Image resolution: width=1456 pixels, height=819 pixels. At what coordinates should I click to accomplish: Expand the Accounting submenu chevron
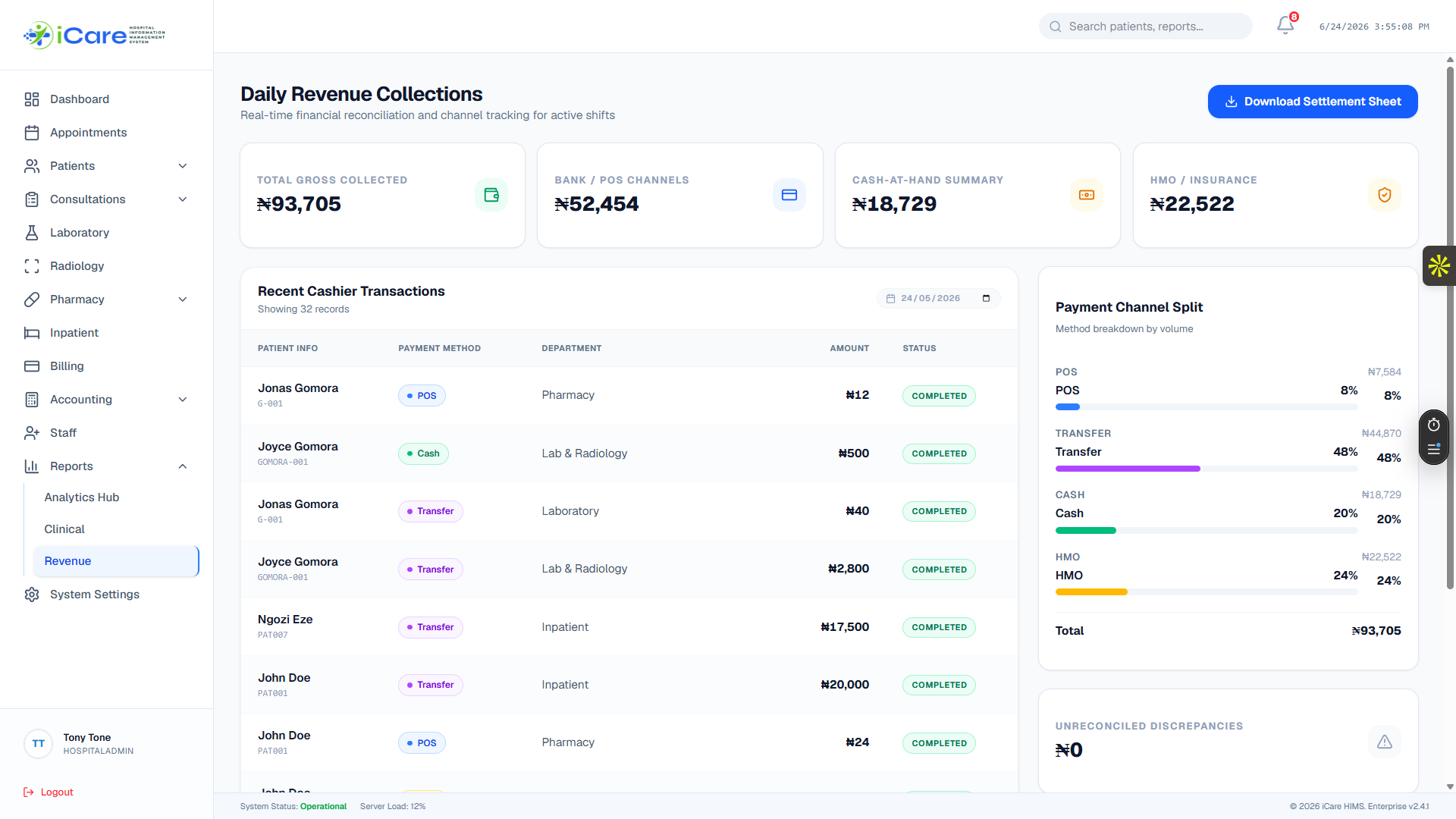click(x=183, y=400)
